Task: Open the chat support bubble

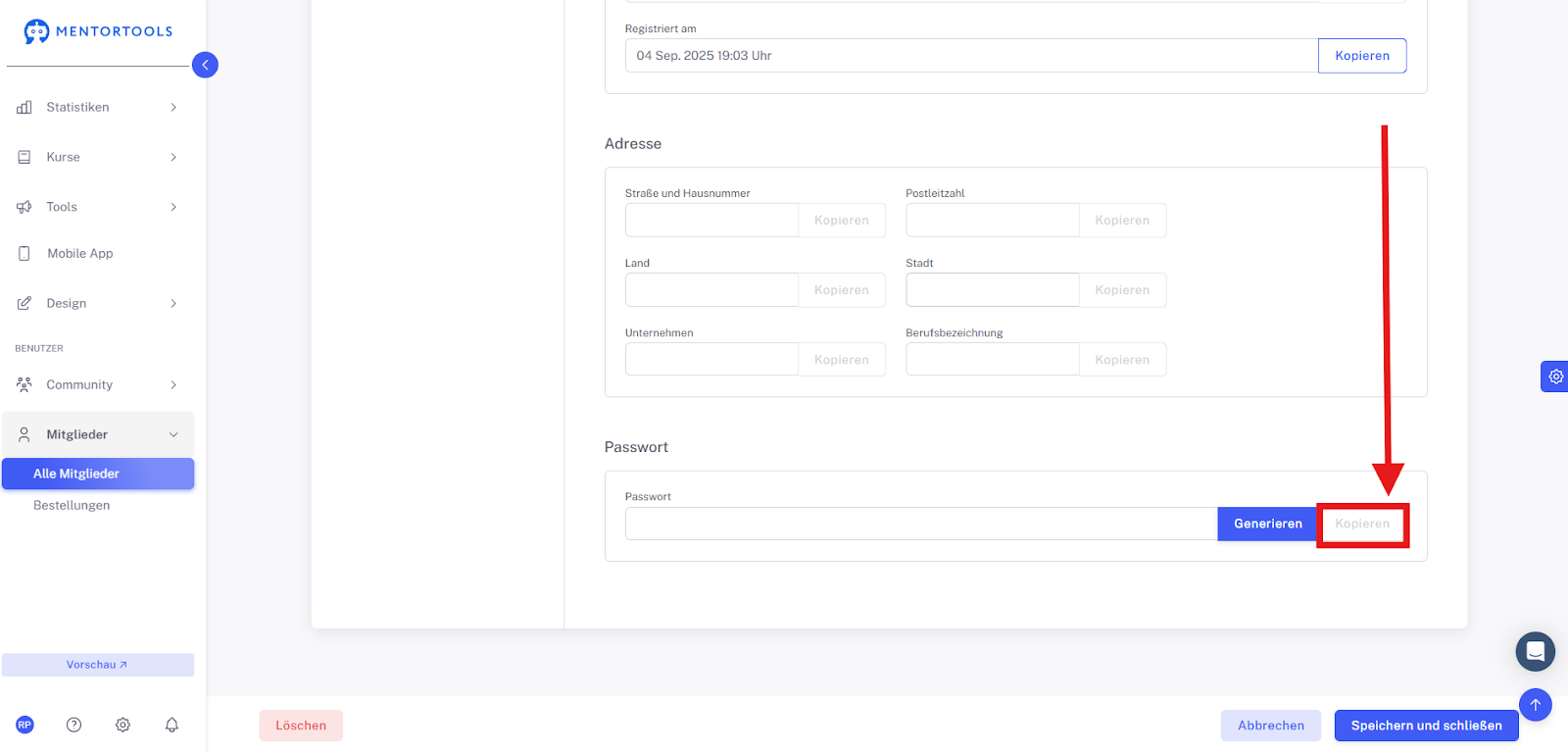Action: [x=1535, y=651]
